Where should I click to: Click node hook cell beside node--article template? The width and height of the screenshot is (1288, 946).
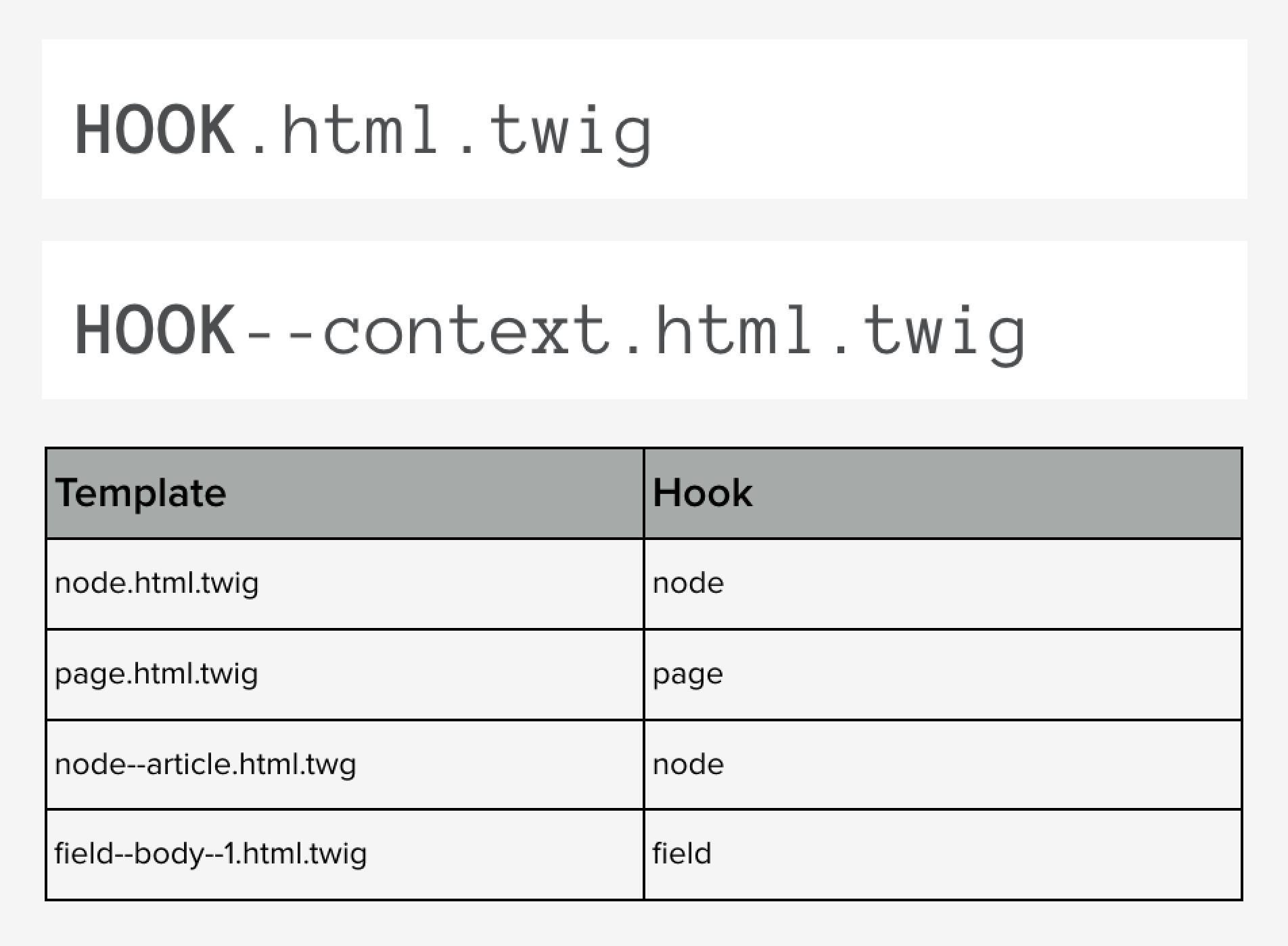[688, 765]
